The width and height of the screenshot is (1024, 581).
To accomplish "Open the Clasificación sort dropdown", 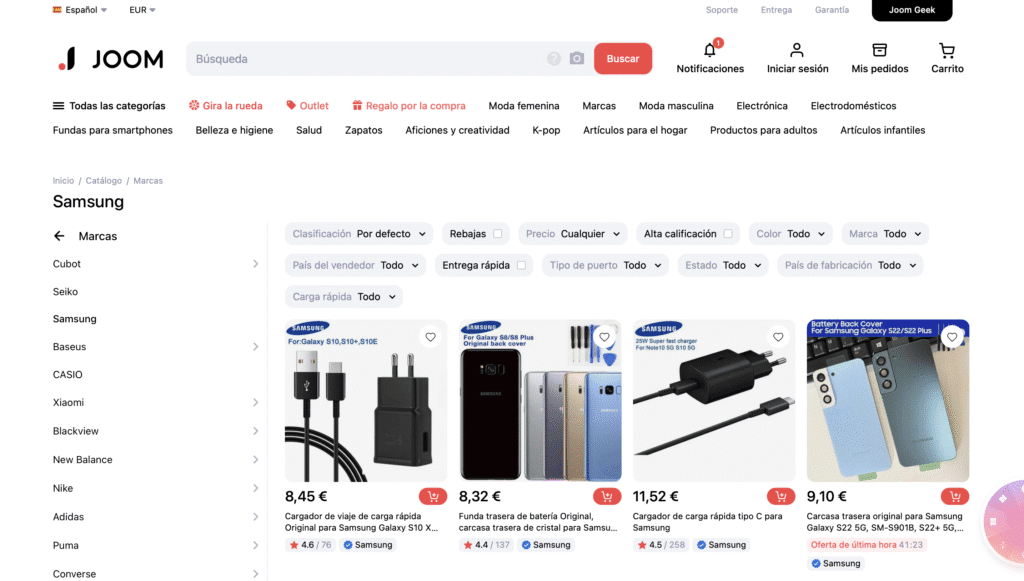I will (x=359, y=234).
